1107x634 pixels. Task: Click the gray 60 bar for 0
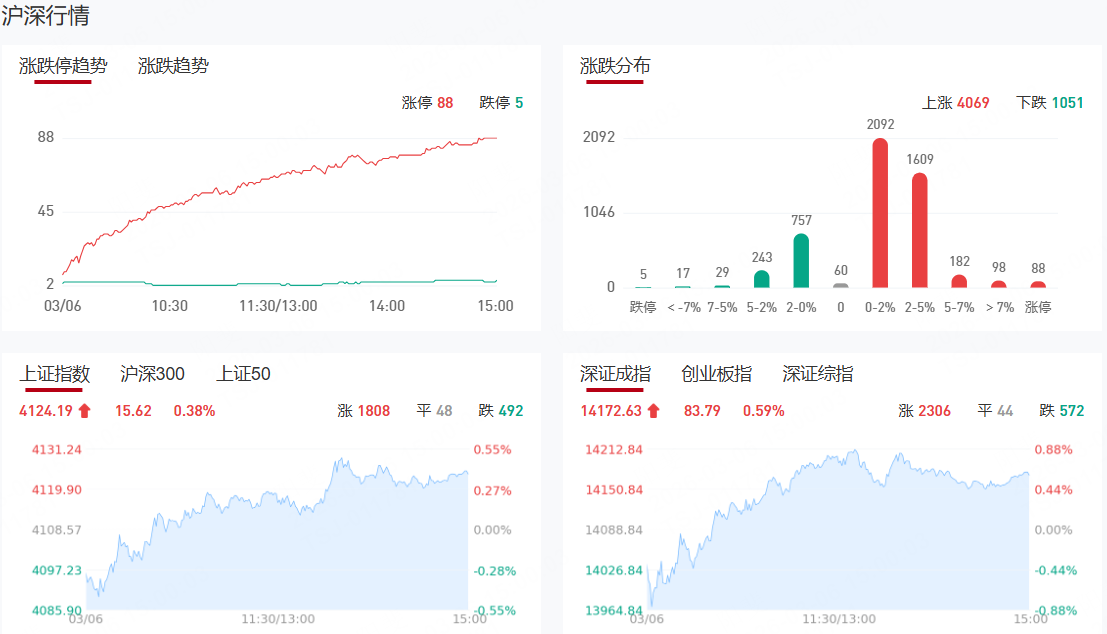[841, 285]
